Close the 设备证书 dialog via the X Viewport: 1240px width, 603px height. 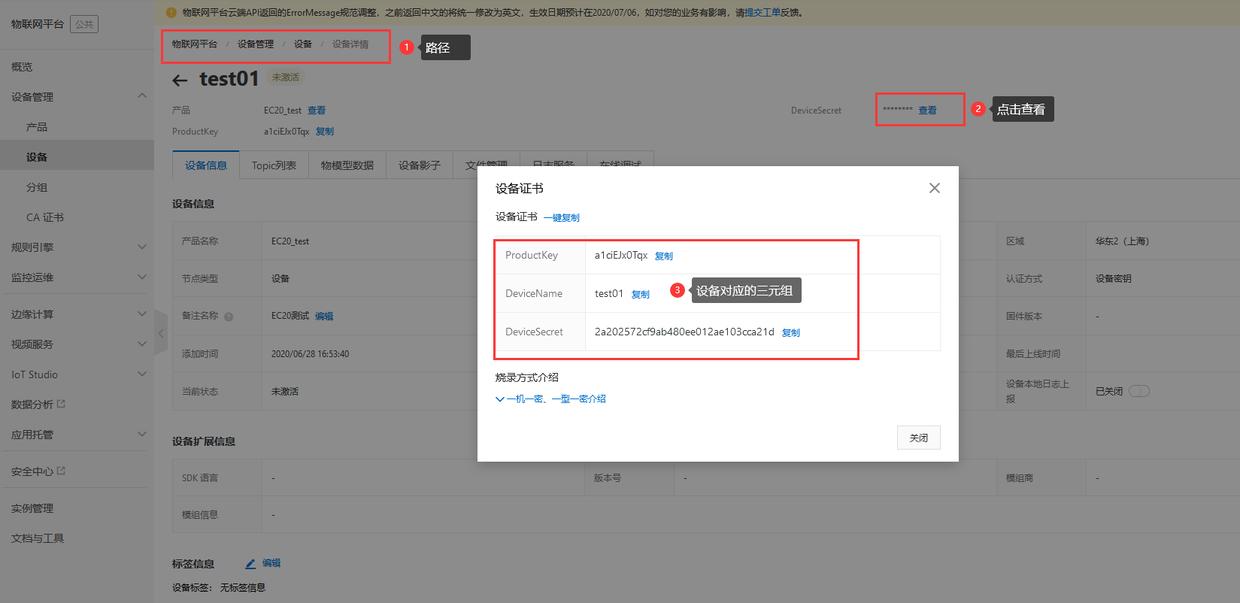point(934,187)
